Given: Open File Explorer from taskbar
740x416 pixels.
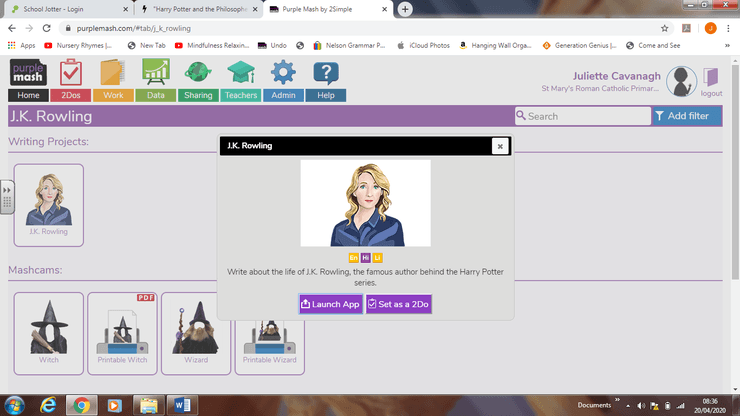Looking at the screenshot, I should coord(149,405).
